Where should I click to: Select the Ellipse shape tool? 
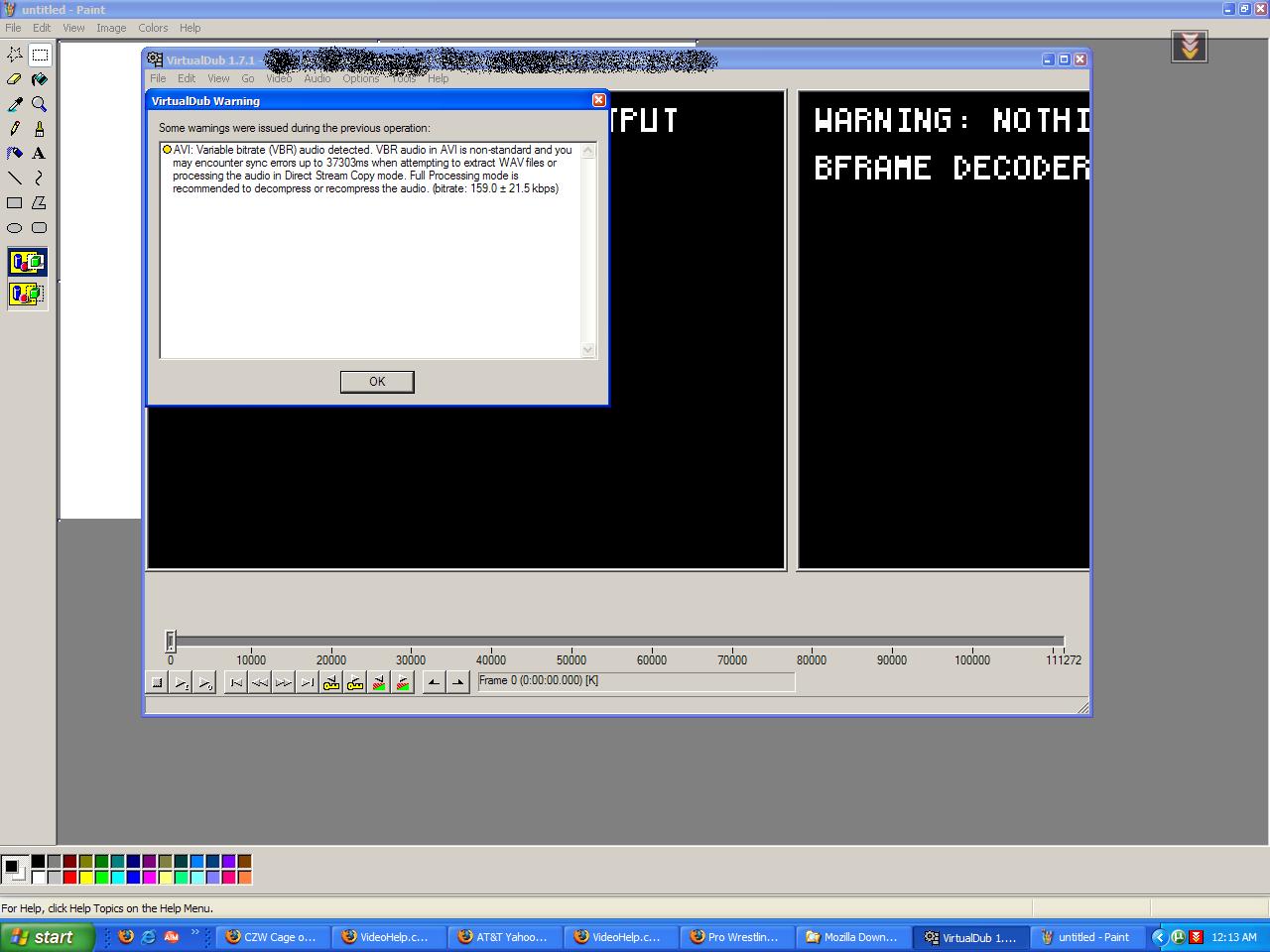tap(15, 228)
